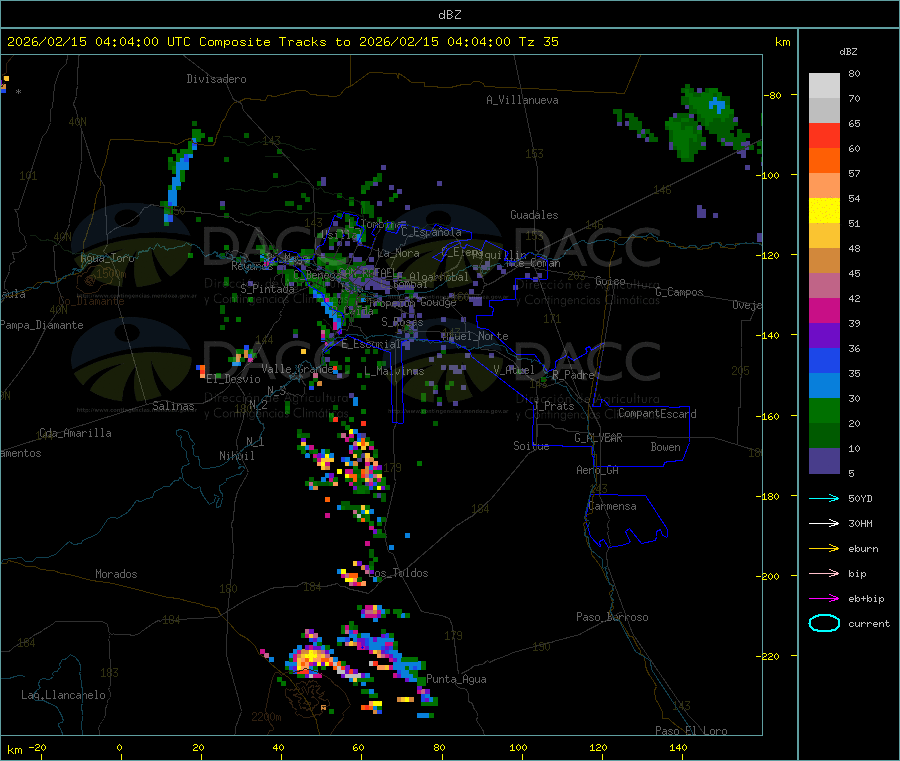Click the 'Bowen' map label
This screenshot has width=900, height=761.
(665, 447)
